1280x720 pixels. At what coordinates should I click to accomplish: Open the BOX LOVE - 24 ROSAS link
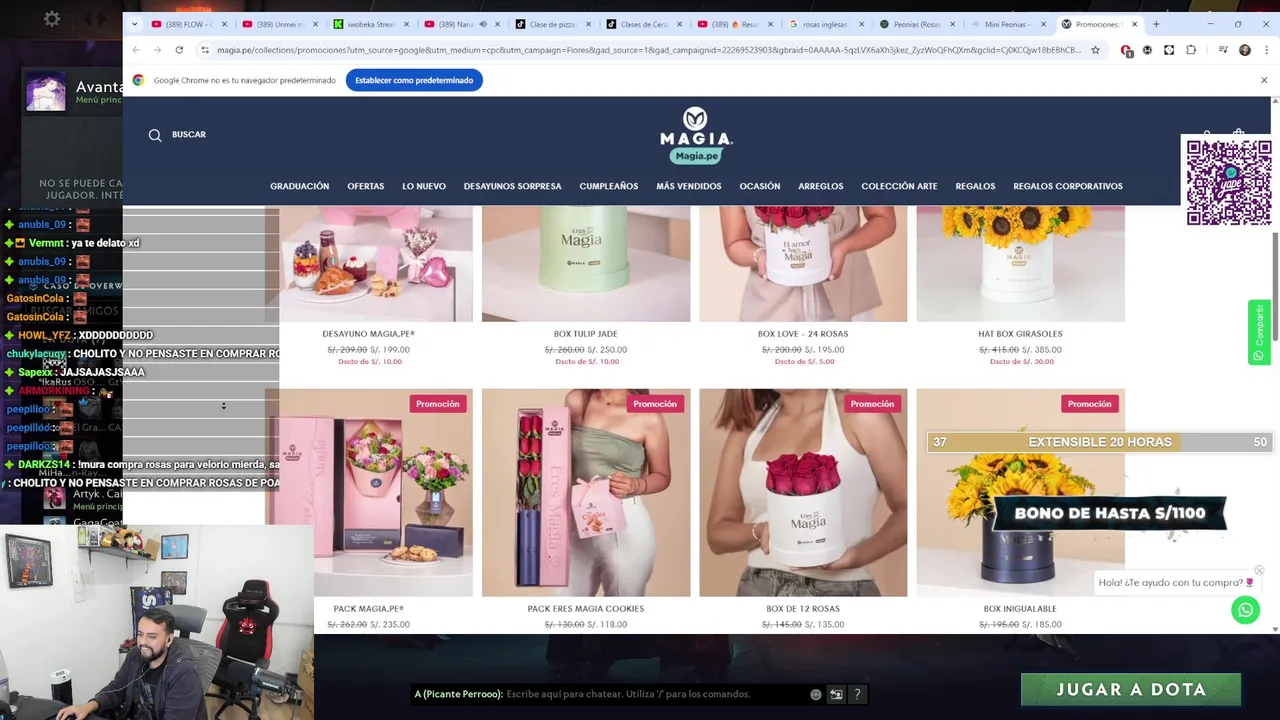click(802, 334)
